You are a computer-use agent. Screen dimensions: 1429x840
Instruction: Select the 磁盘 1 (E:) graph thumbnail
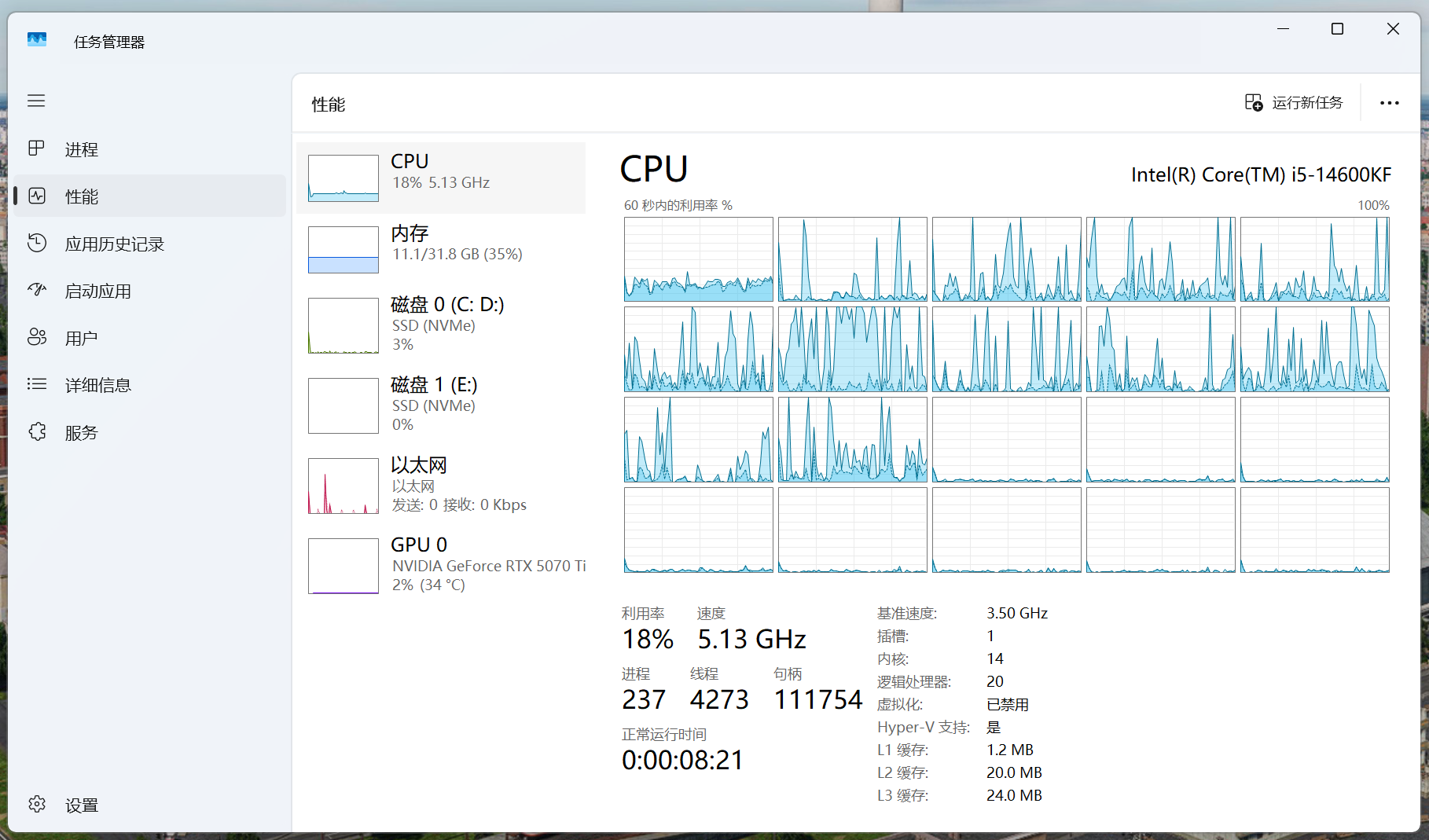pos(343,405)
